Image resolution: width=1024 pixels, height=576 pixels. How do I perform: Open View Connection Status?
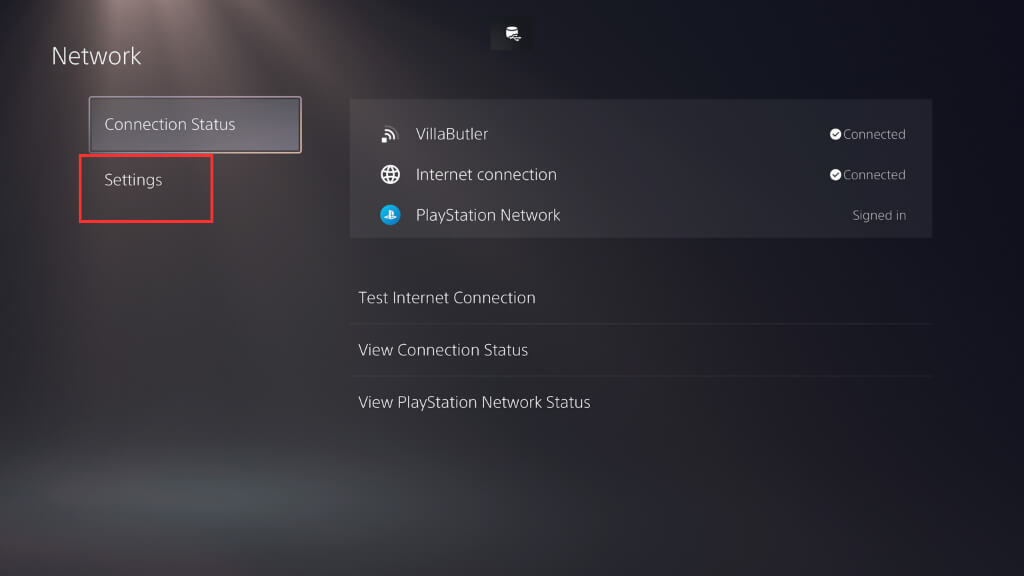pos(443,350)
